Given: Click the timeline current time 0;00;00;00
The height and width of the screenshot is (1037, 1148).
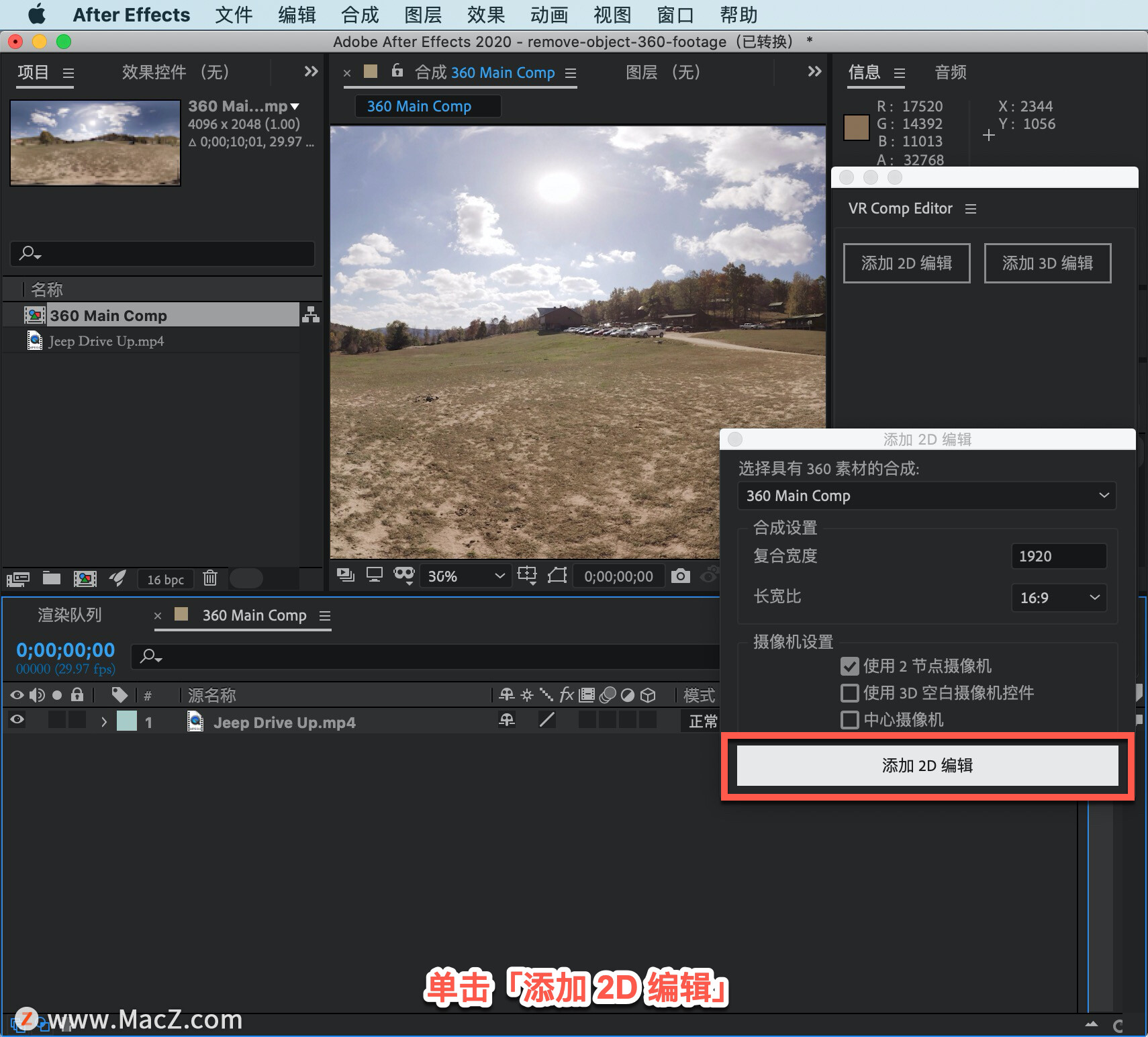Looking at the screenshot, I should [65, 650].
